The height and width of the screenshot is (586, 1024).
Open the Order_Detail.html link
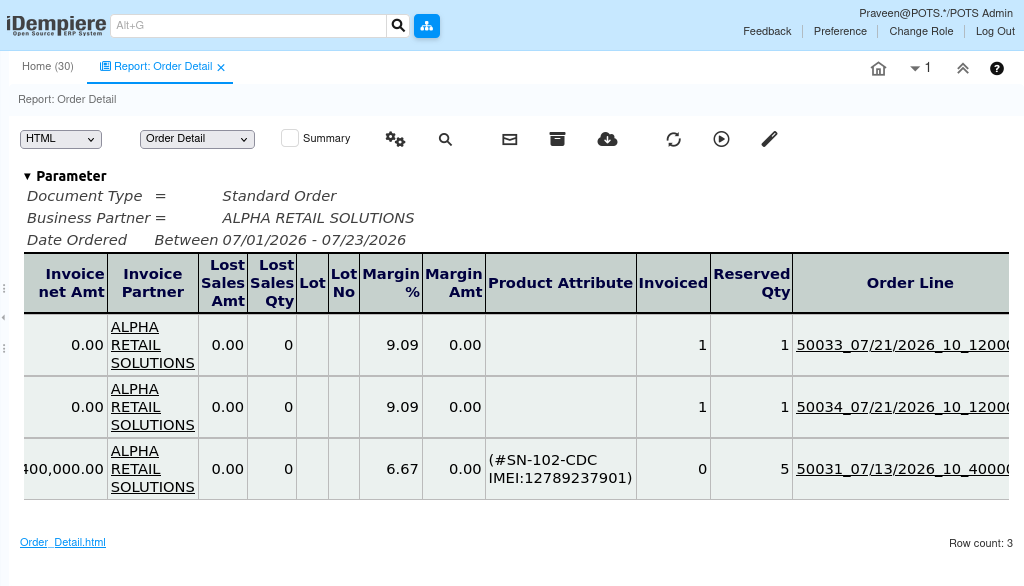pyautogui.click(x=63, y=542)
